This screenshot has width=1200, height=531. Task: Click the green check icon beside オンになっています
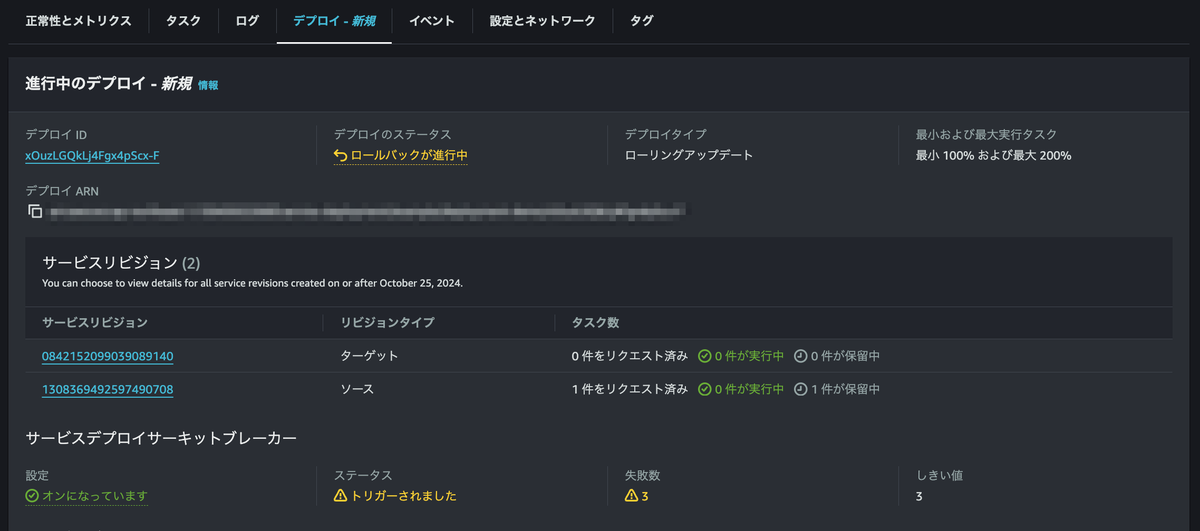[x=32, y=495]
